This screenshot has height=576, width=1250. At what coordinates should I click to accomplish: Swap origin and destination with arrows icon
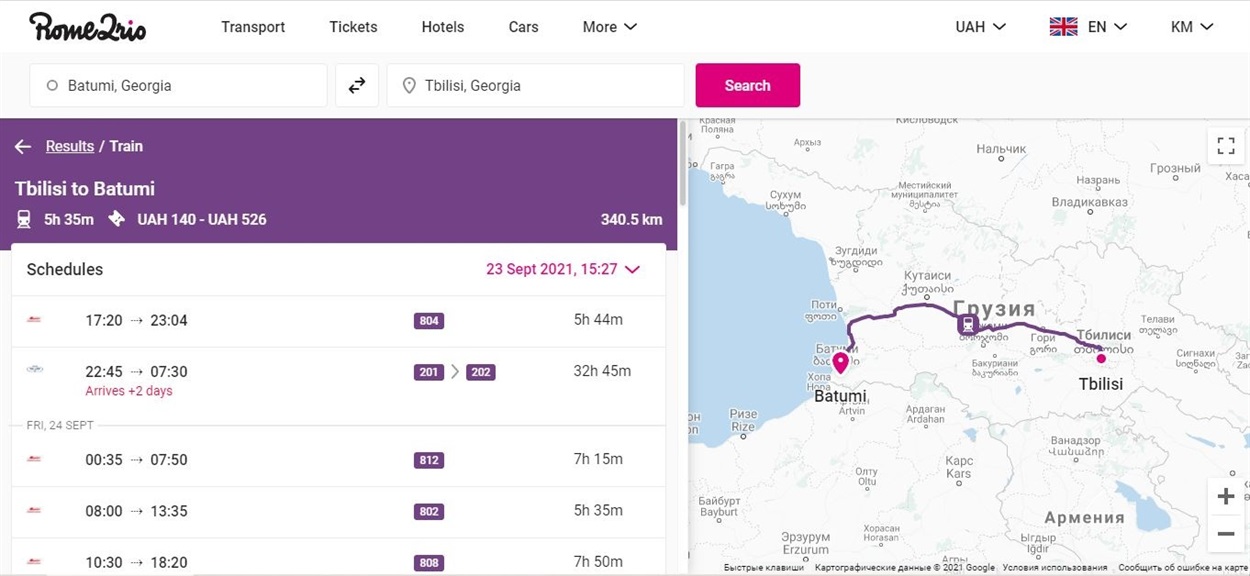click(357, 86)
